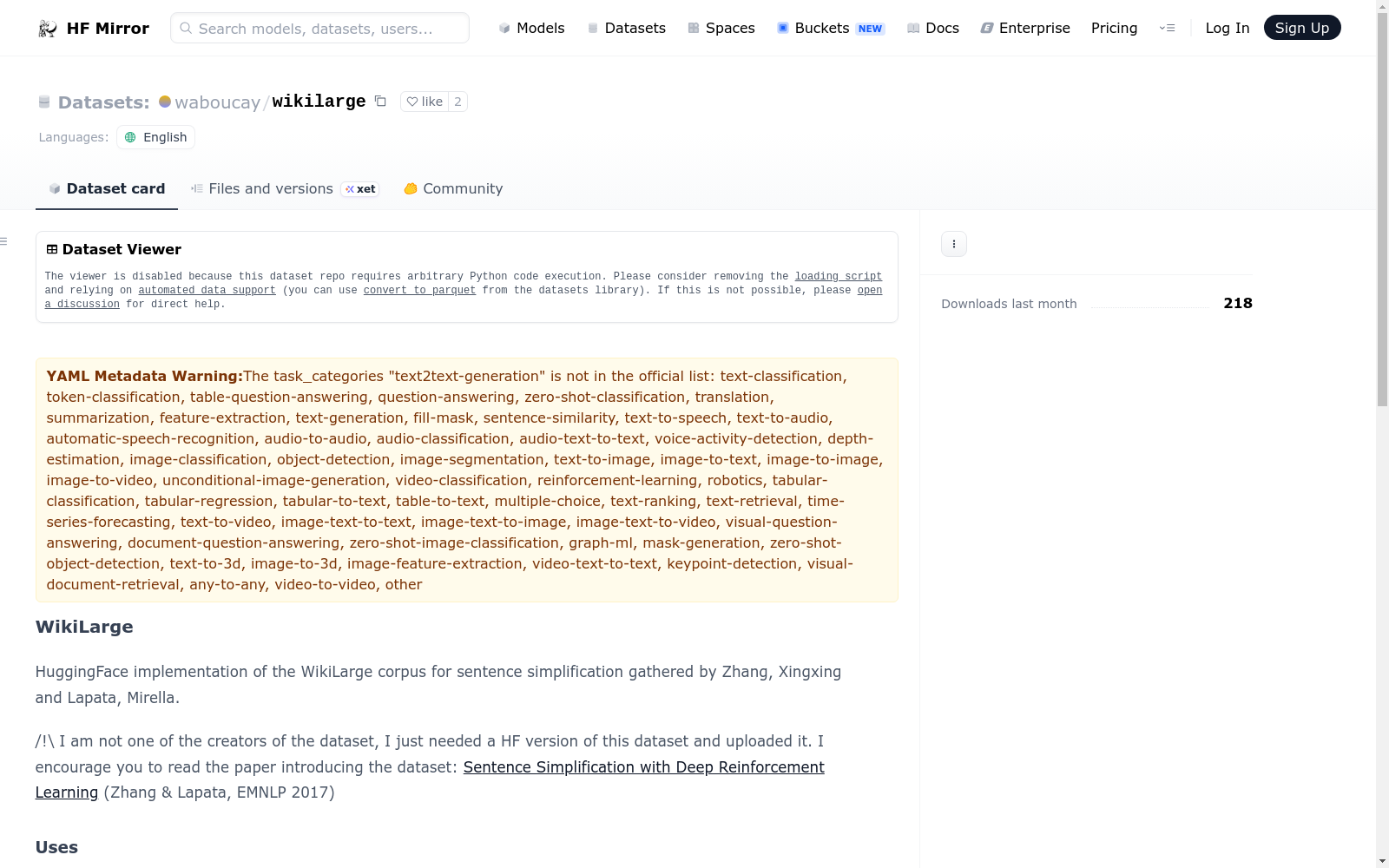Screen dimensions: 1389x868
Task: Open Buckets NEW section
Action: click(x=831, y=29)
